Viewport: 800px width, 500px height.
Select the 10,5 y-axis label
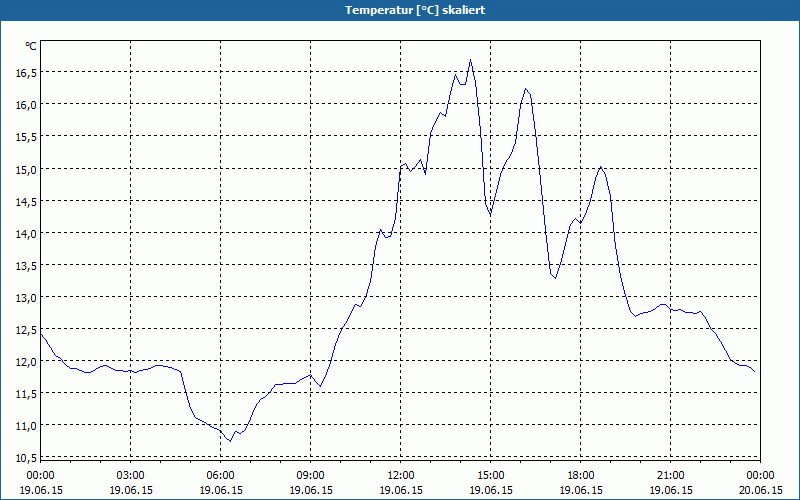(27, 458)
